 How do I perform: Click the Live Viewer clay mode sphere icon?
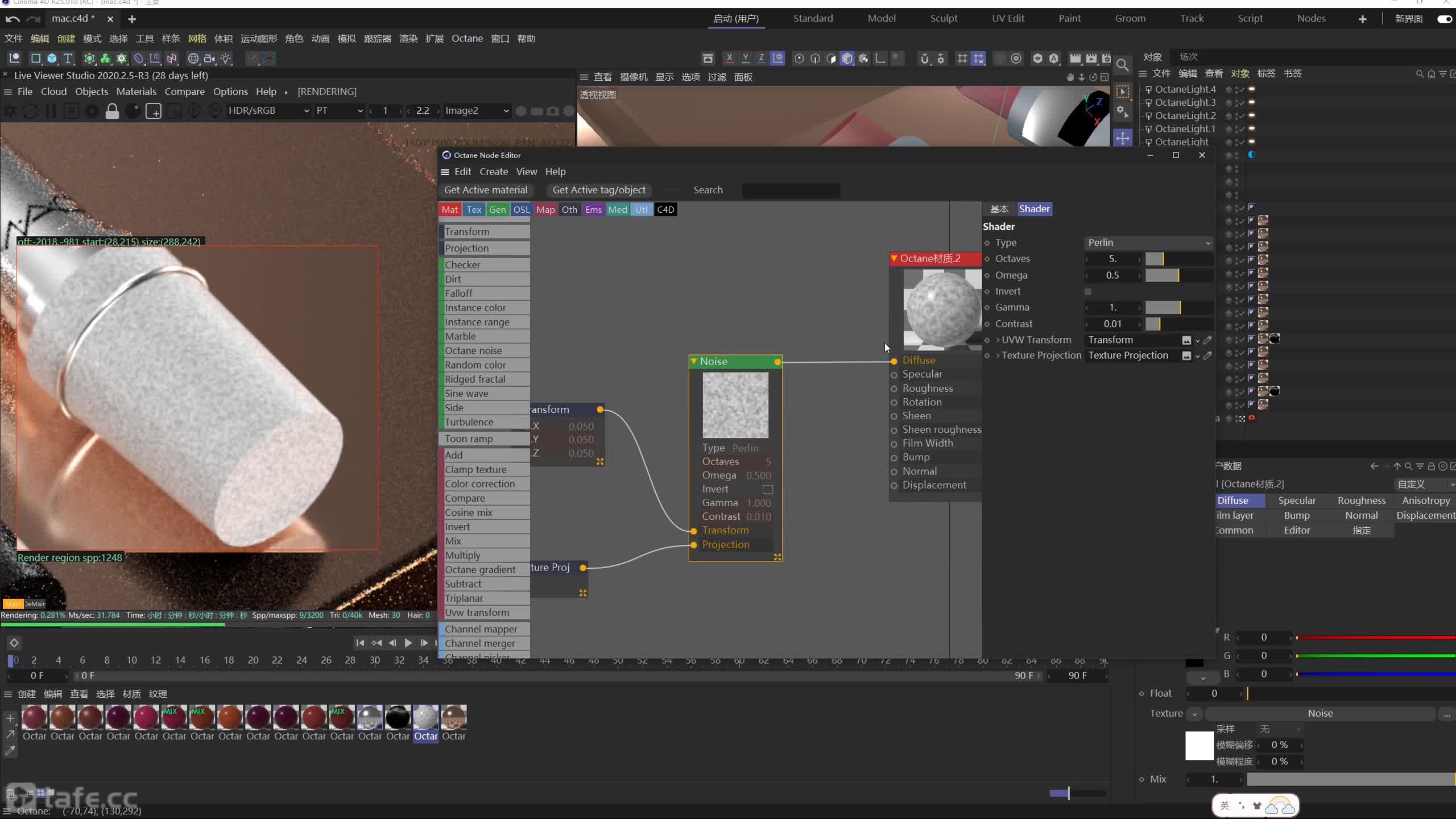[x=133, y=111]
